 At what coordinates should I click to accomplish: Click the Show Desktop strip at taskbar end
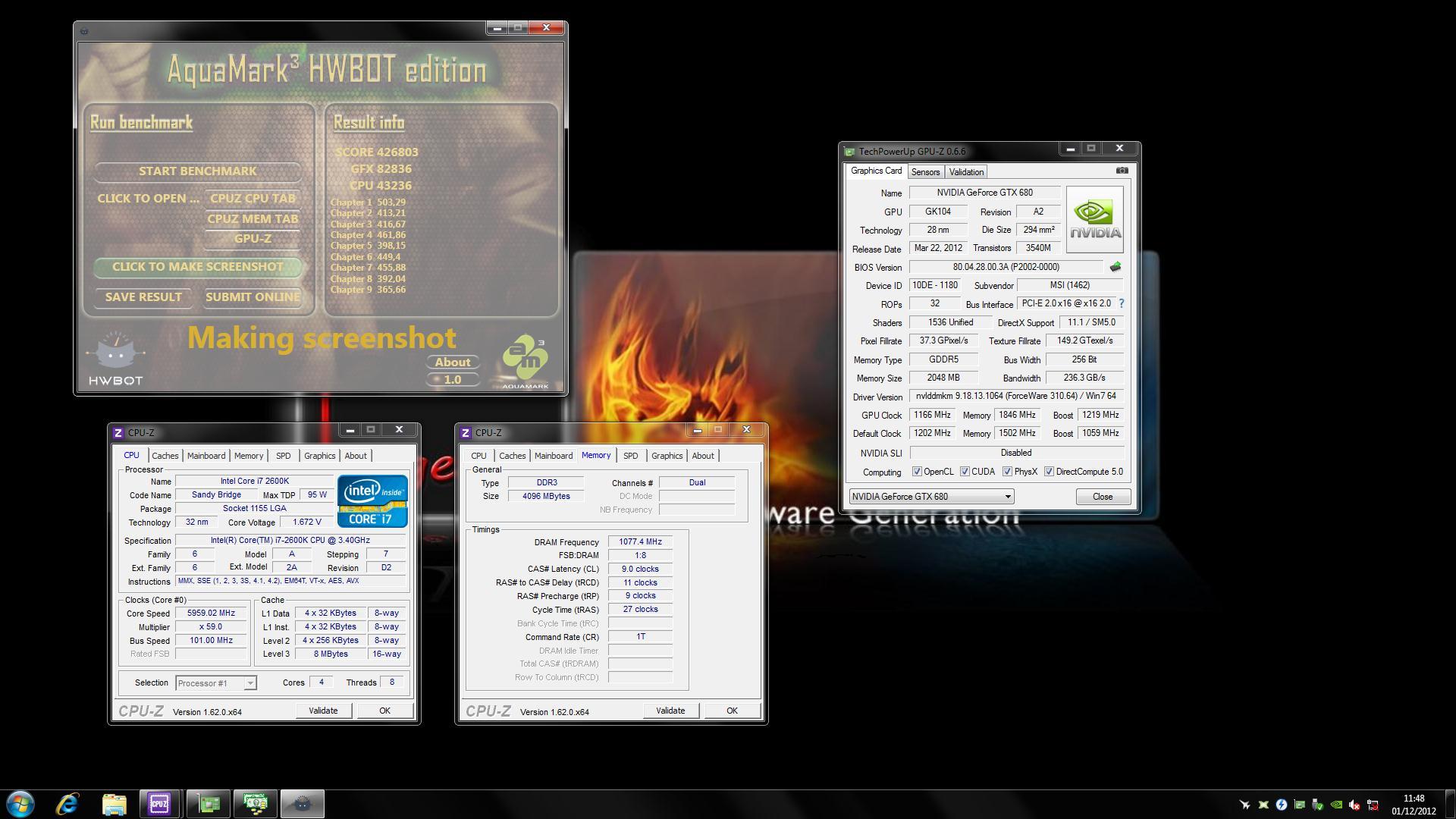1450,805
